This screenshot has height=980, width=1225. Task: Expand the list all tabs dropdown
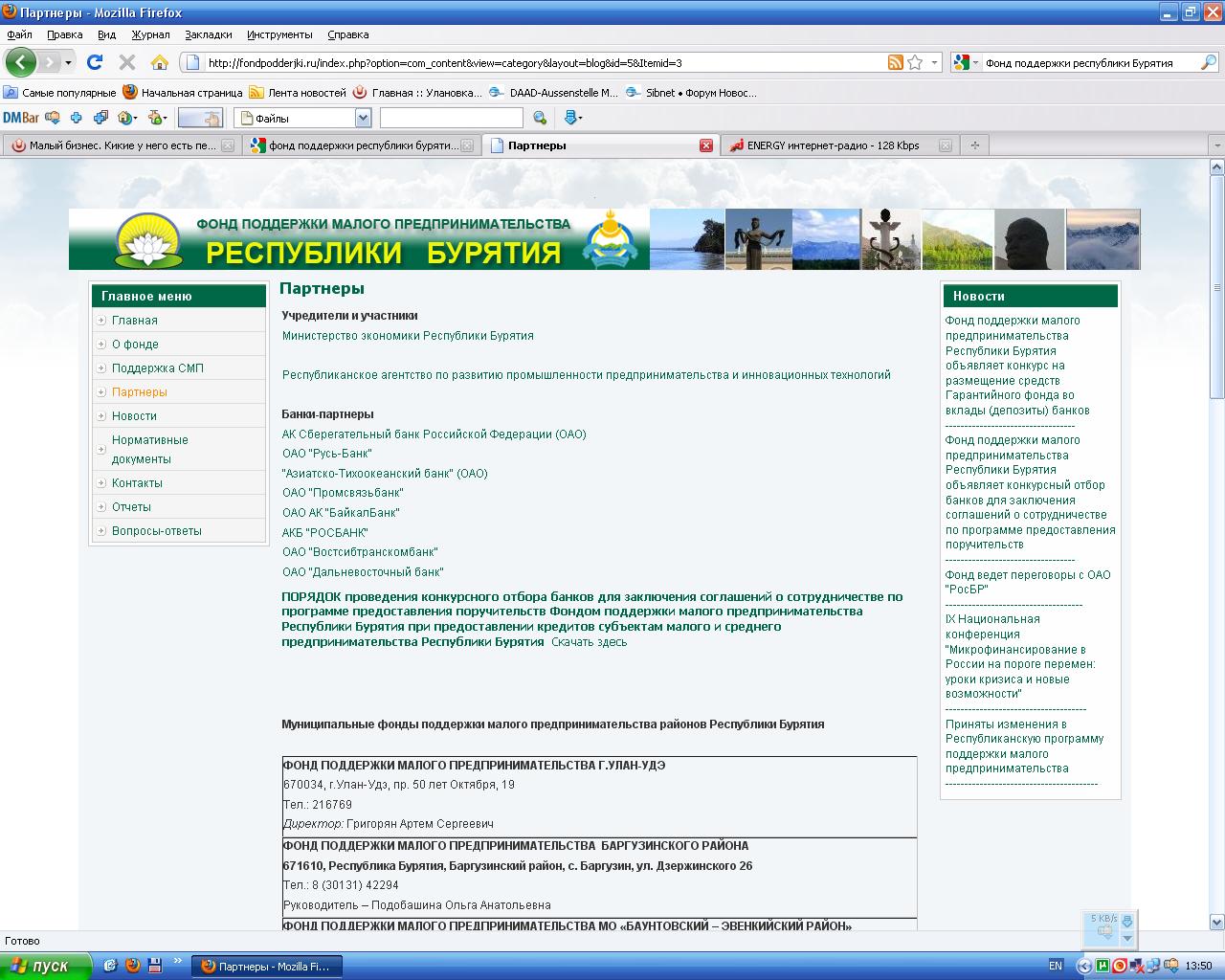coord(1216,145)
